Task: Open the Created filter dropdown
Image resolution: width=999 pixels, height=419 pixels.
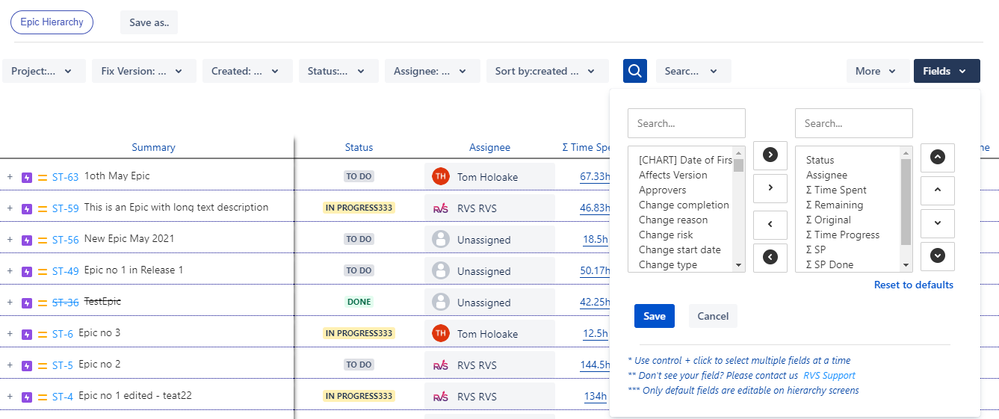Action: tap(248, 71)
